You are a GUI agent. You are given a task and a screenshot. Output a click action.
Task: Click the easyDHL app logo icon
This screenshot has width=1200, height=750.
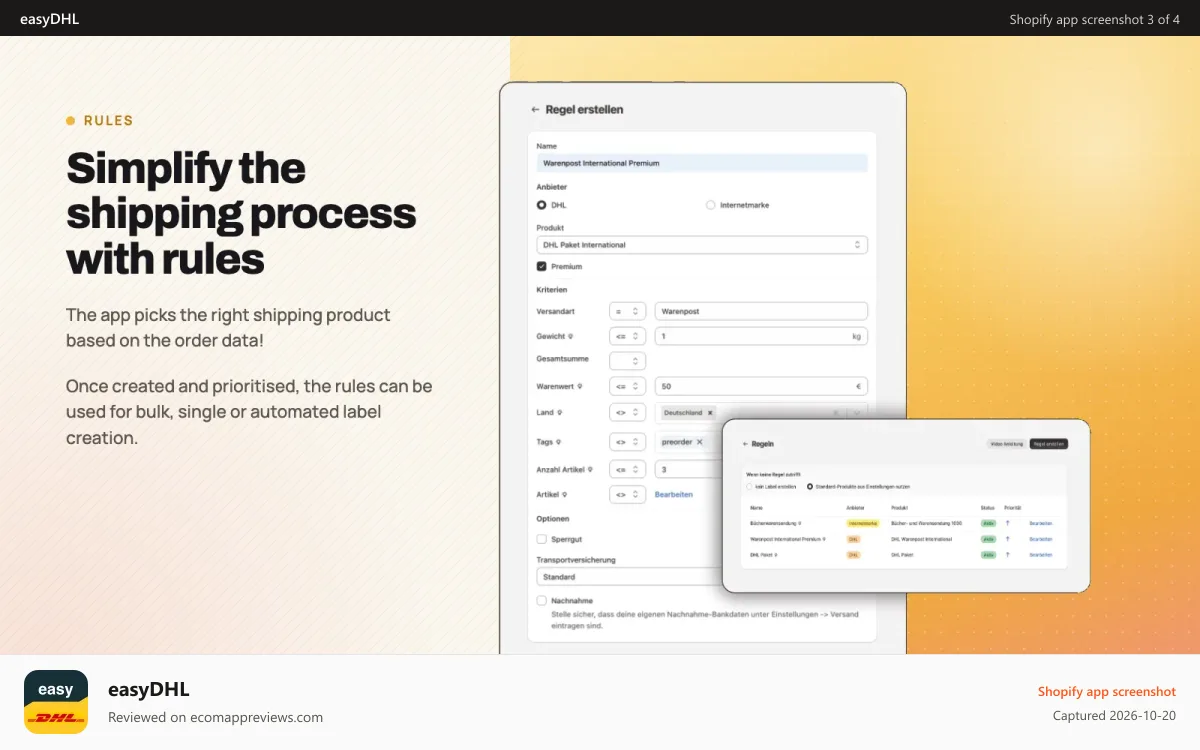click(x=56, y=702)
